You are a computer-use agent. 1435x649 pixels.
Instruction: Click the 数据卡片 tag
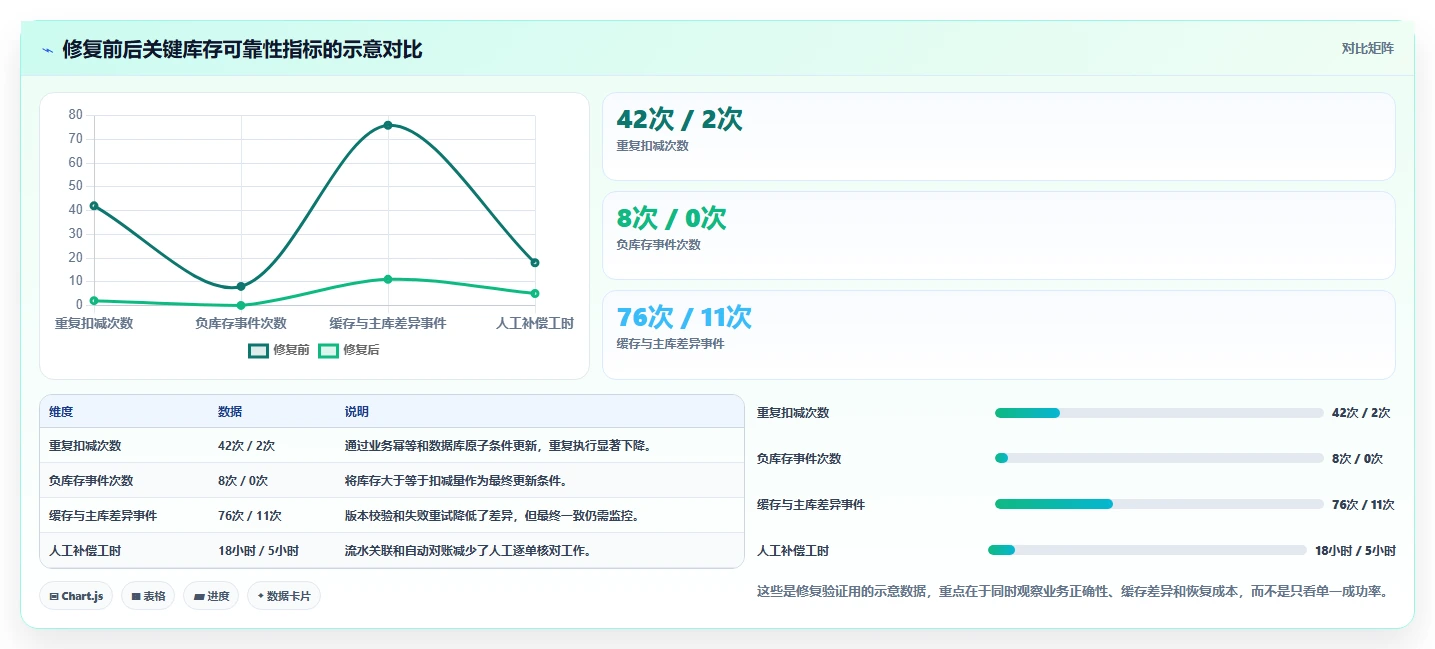coord(284,596)
